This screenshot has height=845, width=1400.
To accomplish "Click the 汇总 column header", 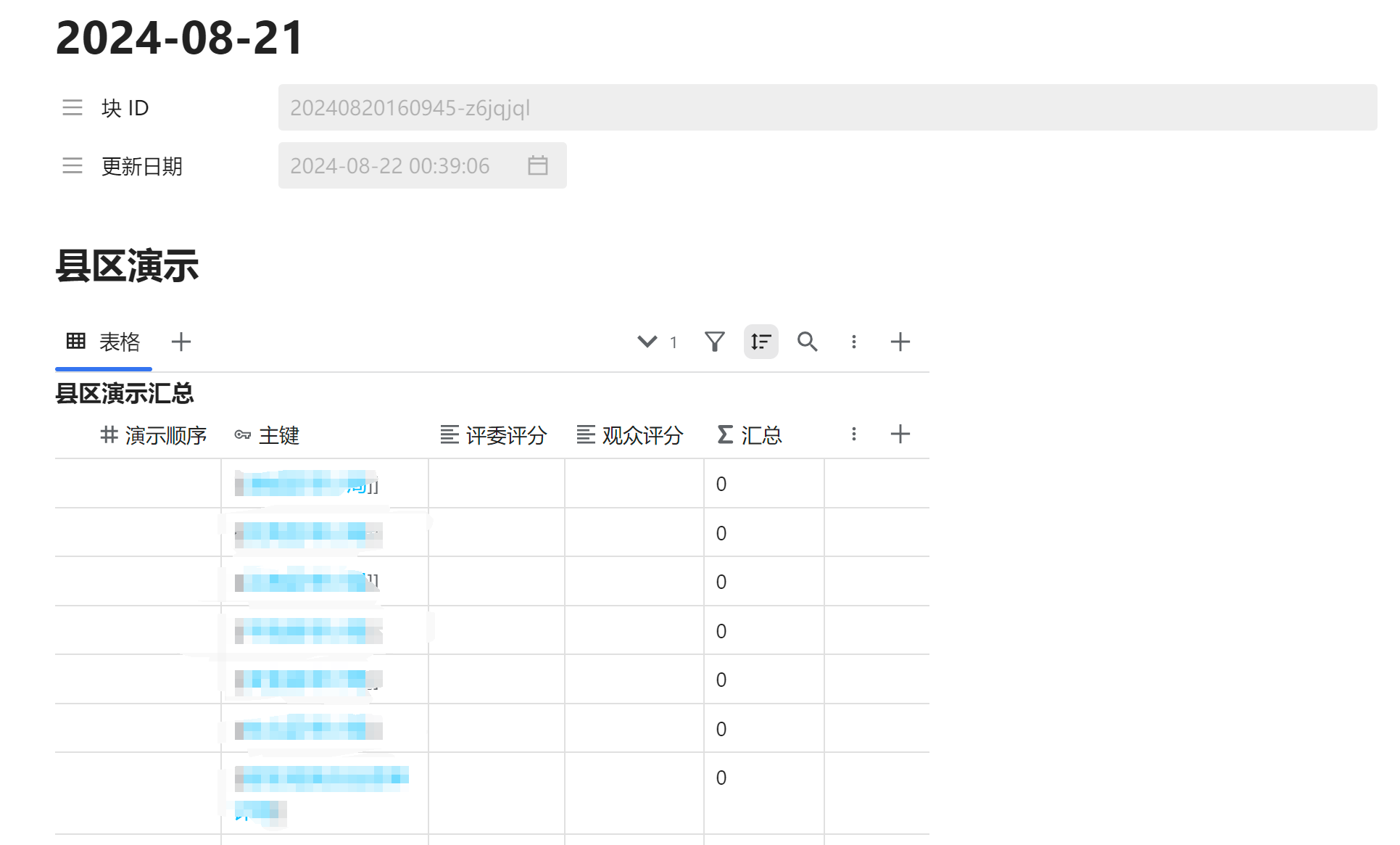I will click(750, 435).
